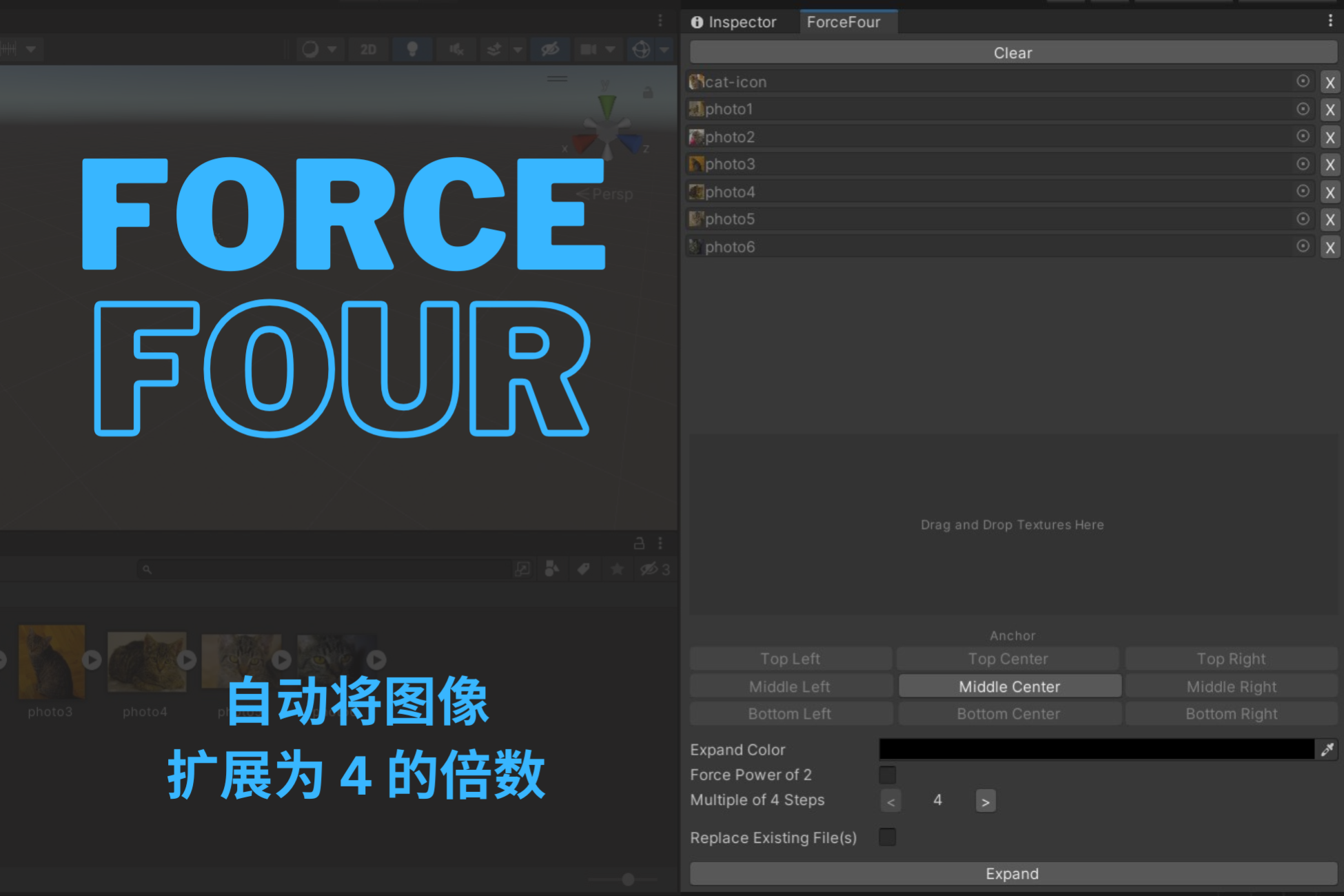Set anchor to Middle Left
Image resolution: width=1344 pixels, height=896 pixels.
[791, 686]
